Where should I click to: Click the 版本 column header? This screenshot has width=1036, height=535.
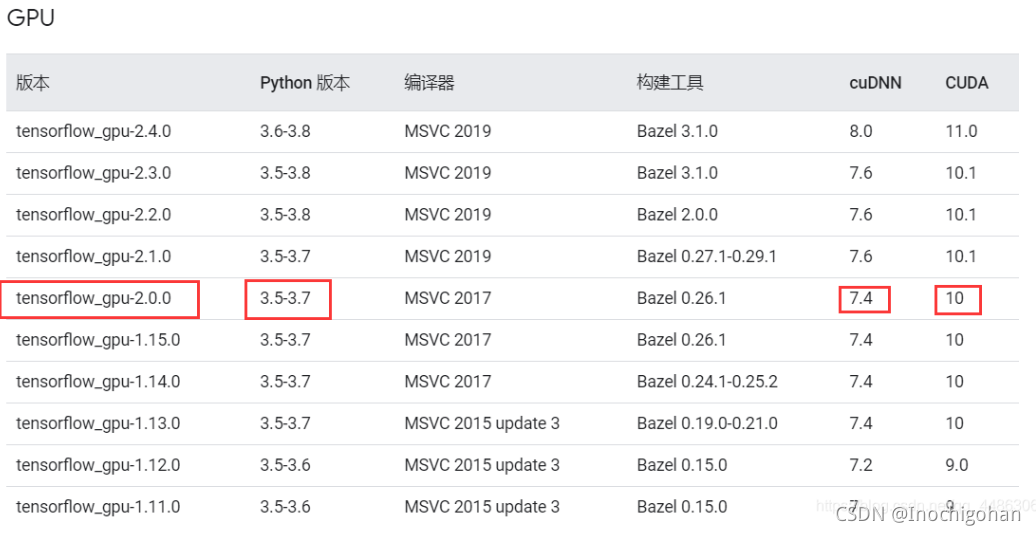click(33, 83)
